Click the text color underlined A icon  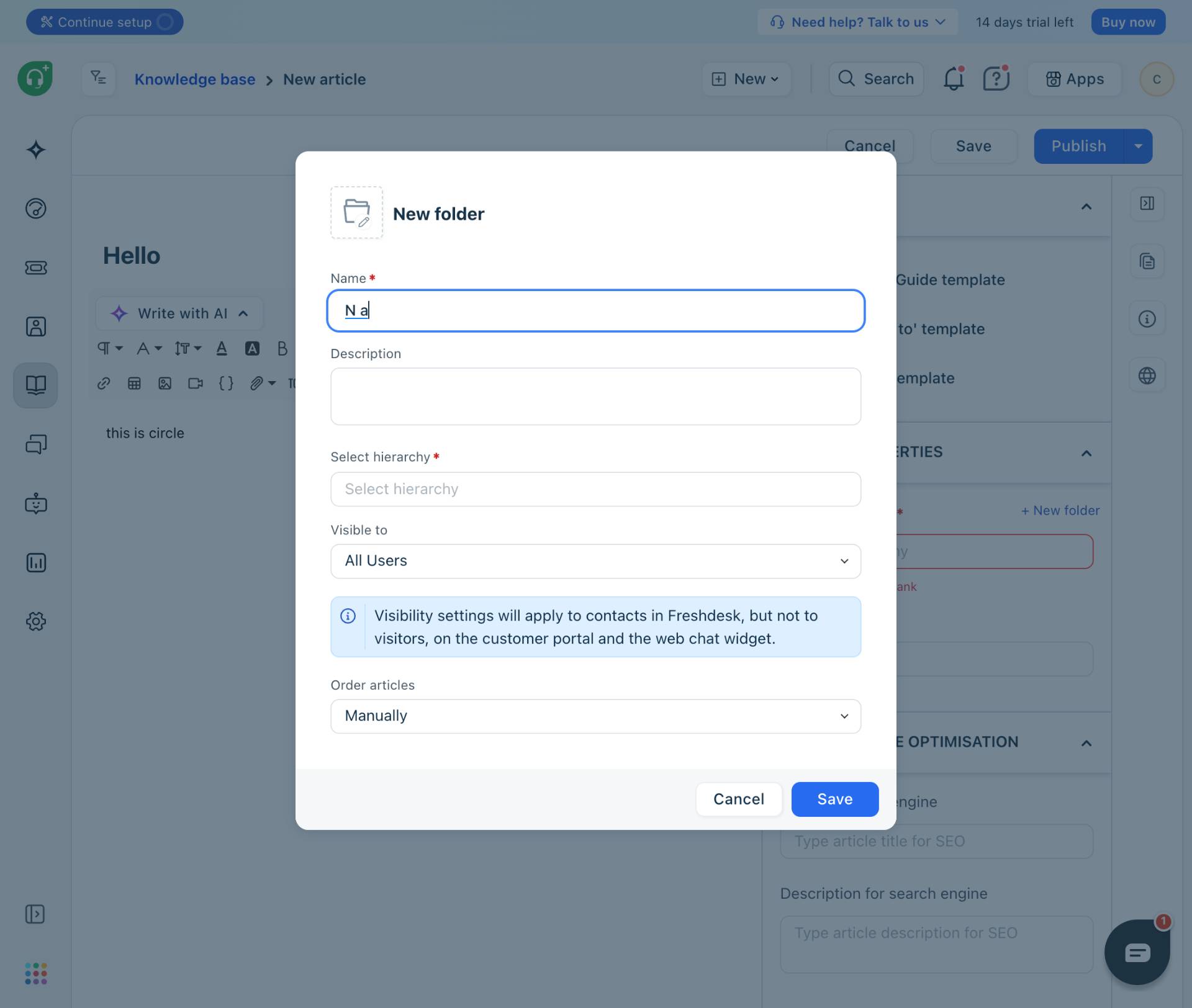(222, 348)
